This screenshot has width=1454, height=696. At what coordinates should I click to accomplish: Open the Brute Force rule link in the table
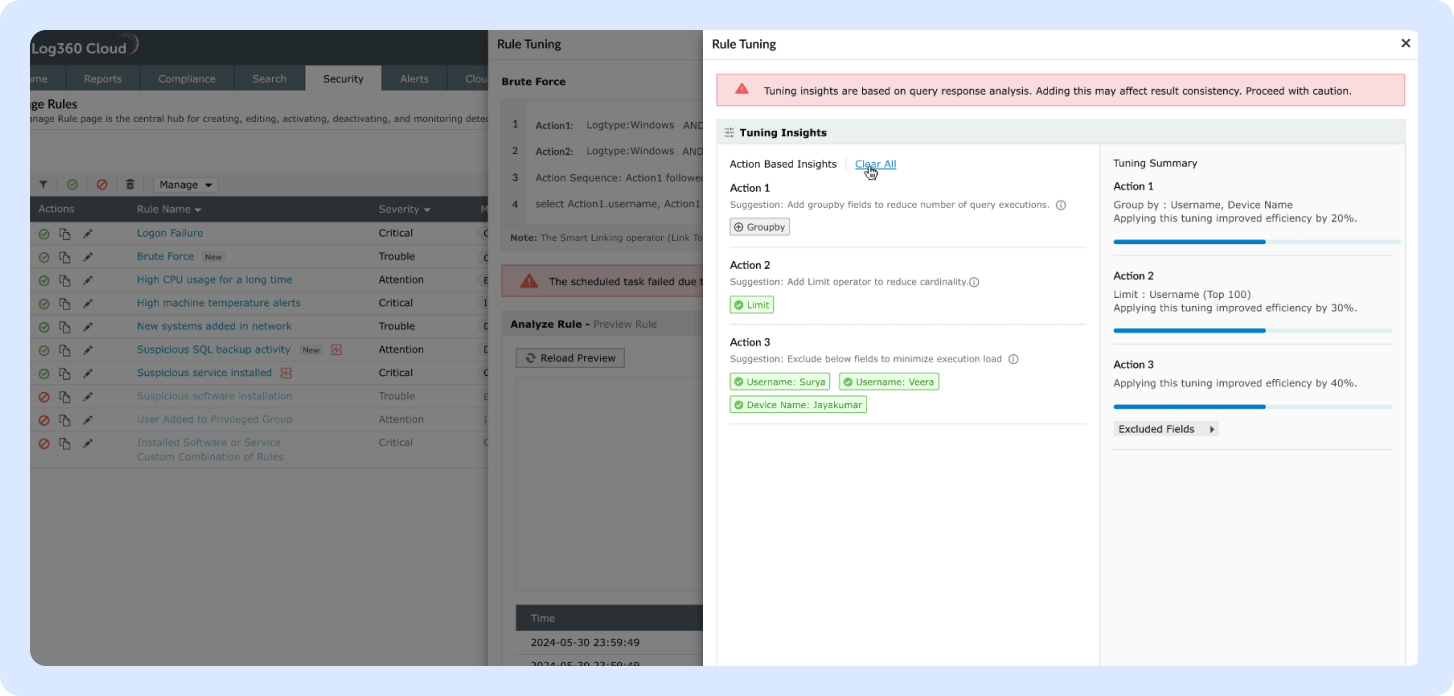(x=165, y=257)
